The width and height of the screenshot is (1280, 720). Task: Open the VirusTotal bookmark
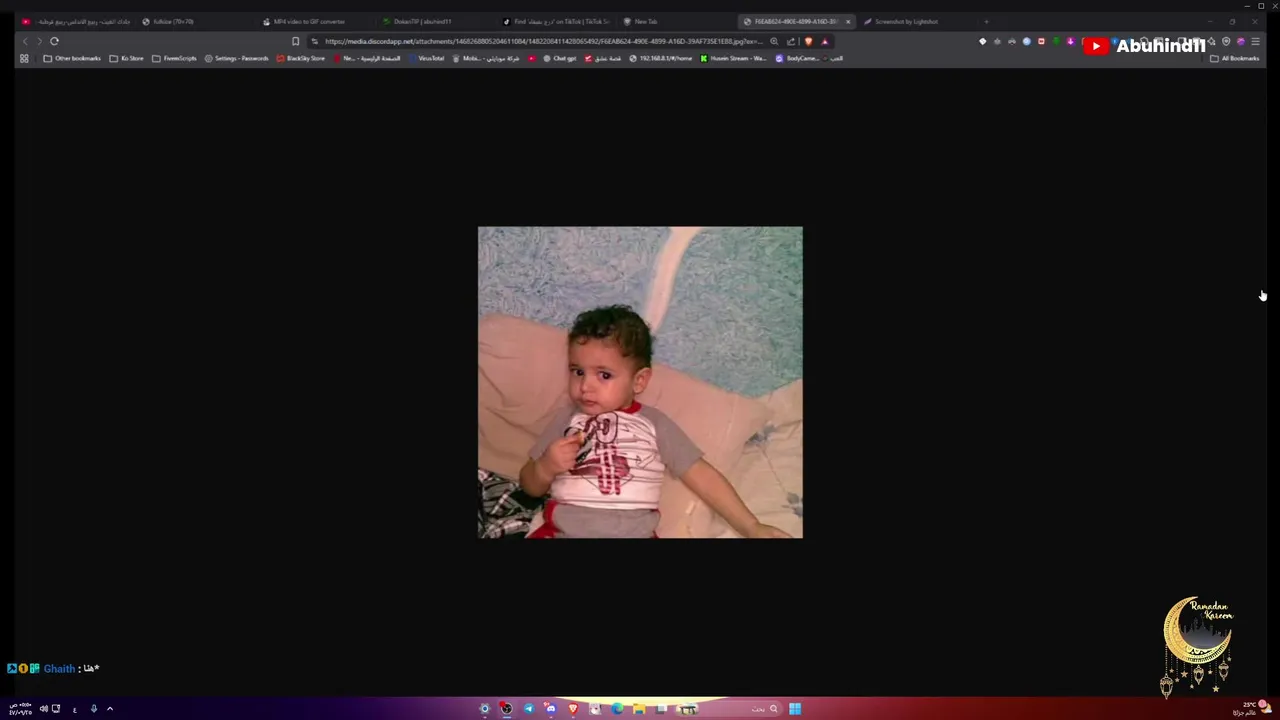(x=426, y=58)
